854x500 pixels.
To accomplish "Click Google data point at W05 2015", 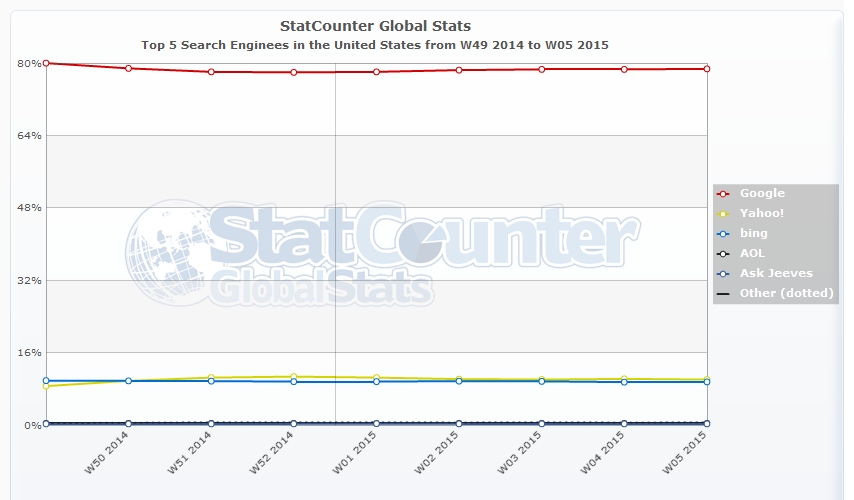I will 706,69.
